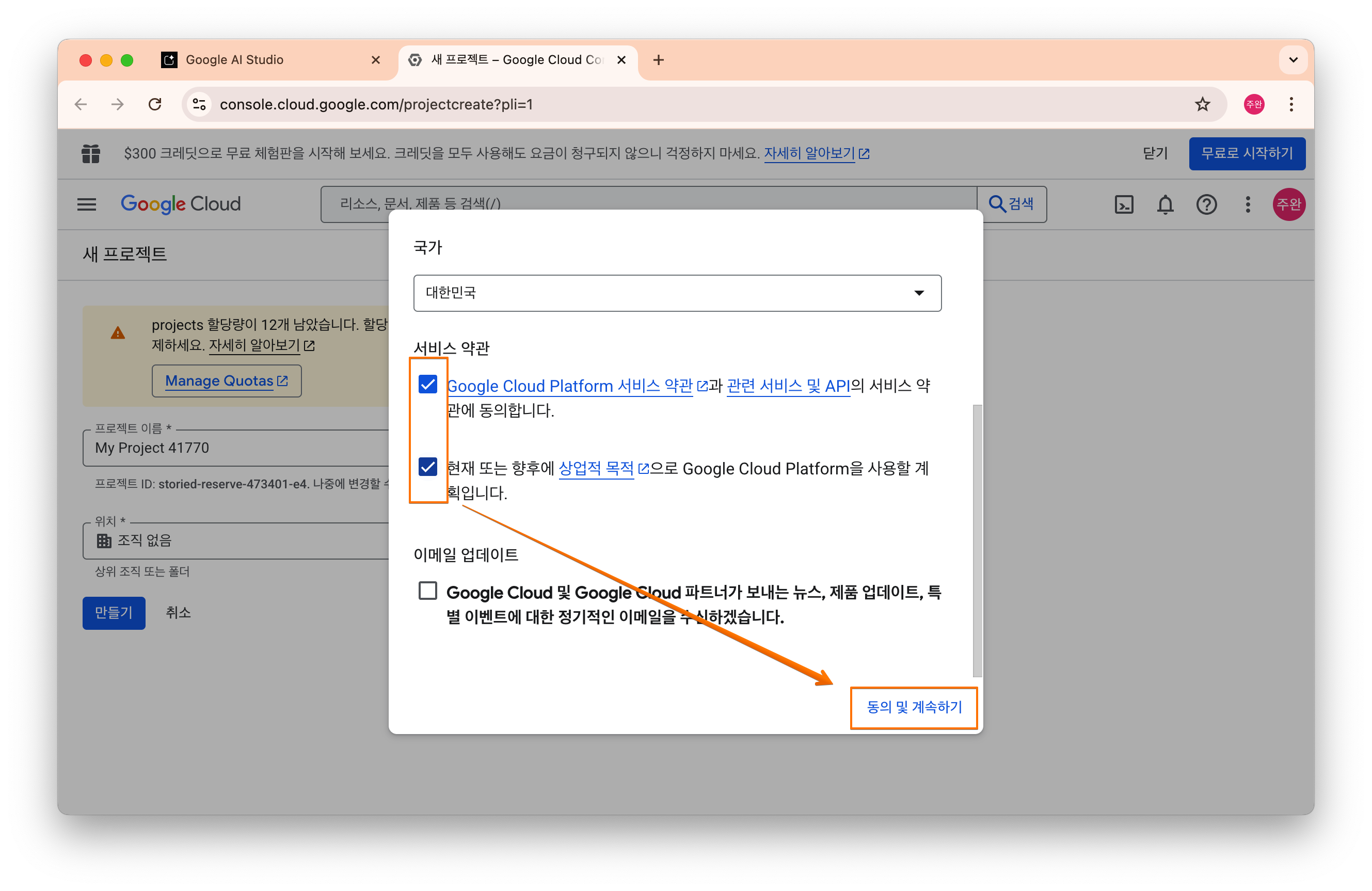Enable the email updates checkbox
This screenshot has height=891, width=1372.
(x=428, y=591)
